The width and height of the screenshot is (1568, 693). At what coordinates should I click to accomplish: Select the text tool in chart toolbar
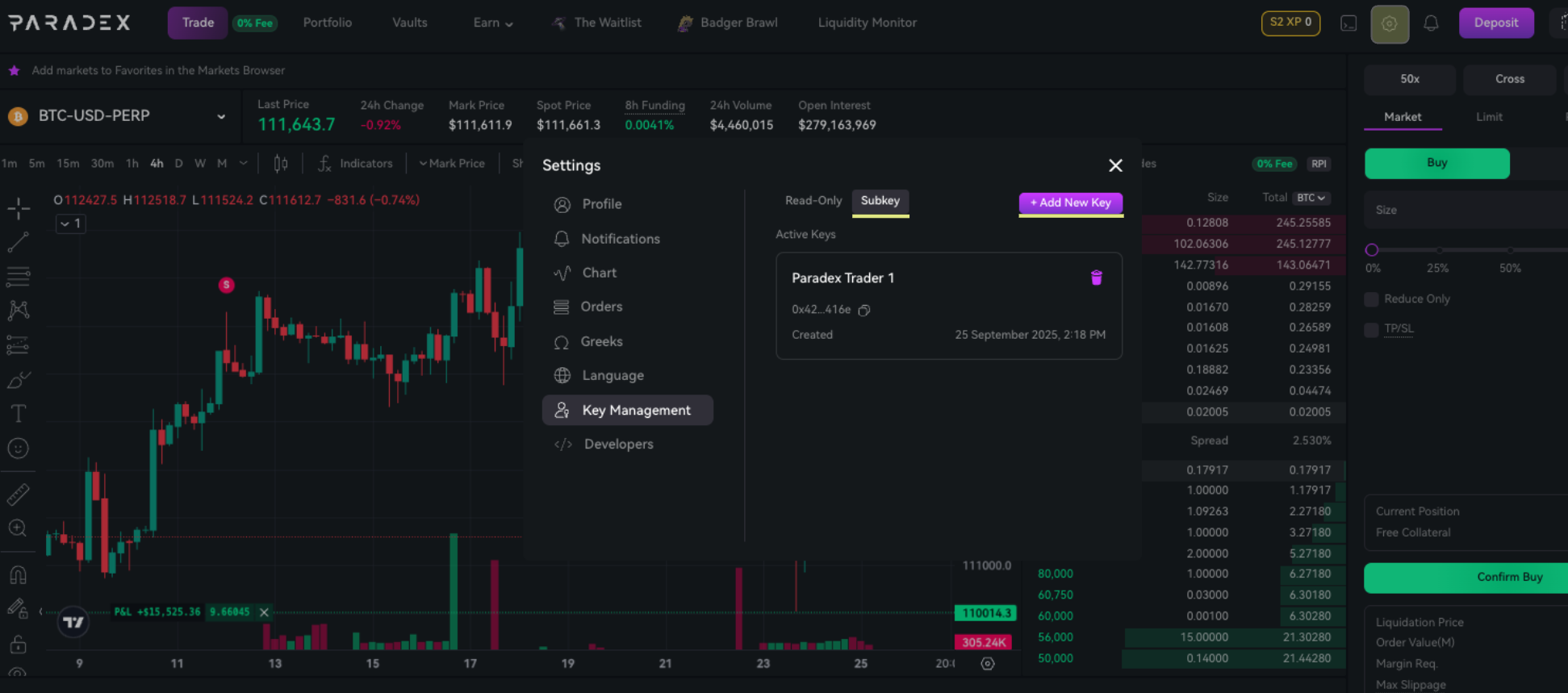18,414
